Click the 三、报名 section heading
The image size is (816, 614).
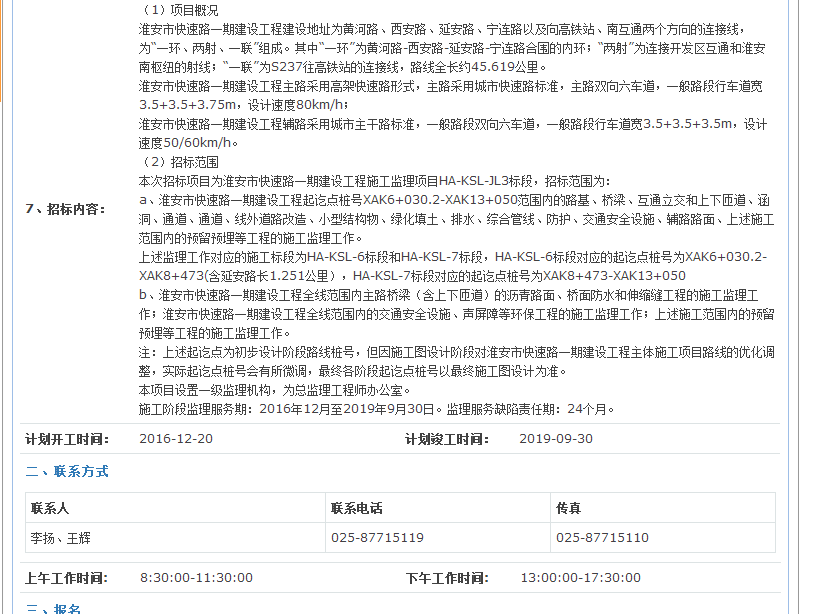click(x=53, y=609)
